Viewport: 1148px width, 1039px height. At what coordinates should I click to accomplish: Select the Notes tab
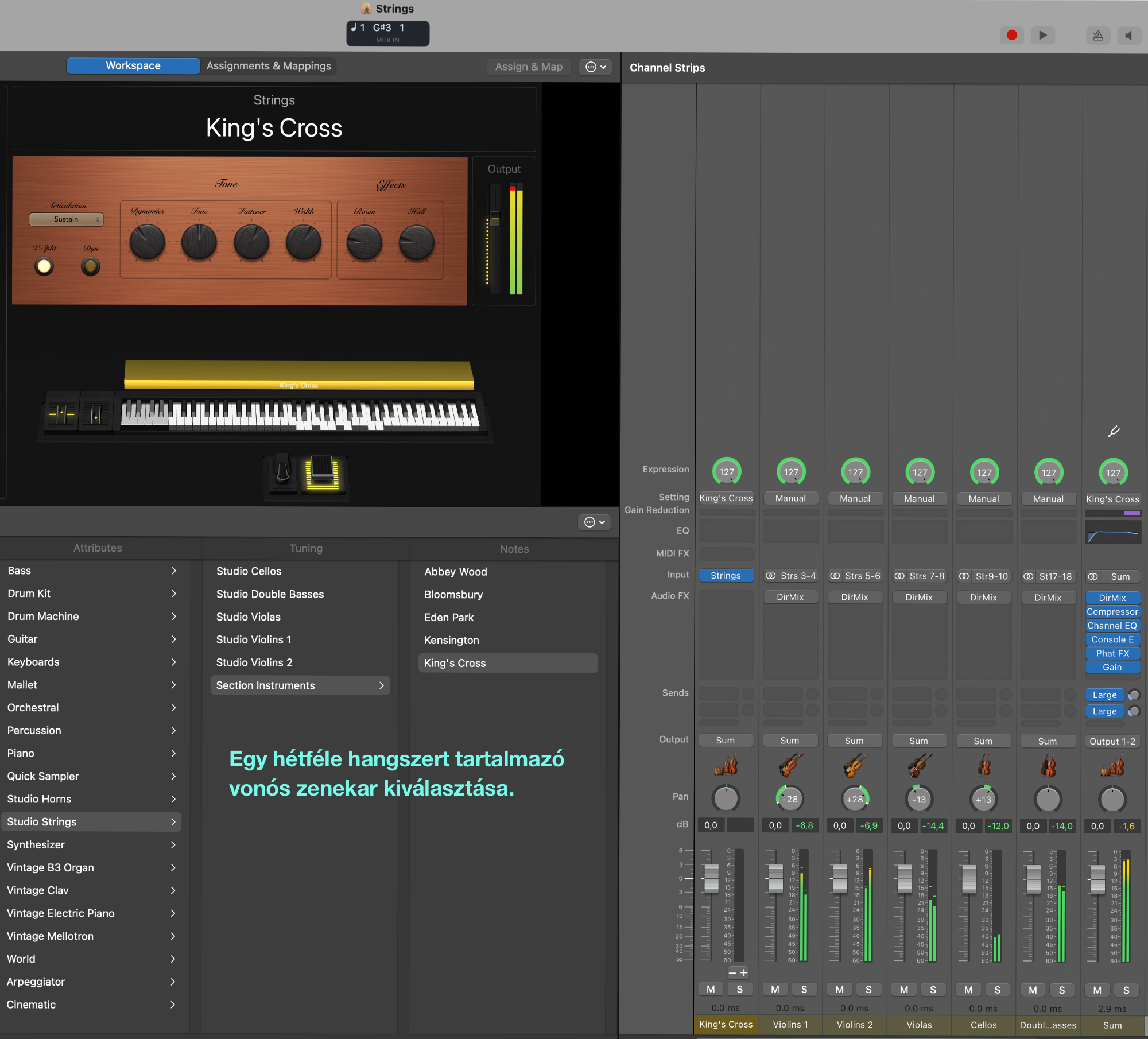tap(514, 549)
